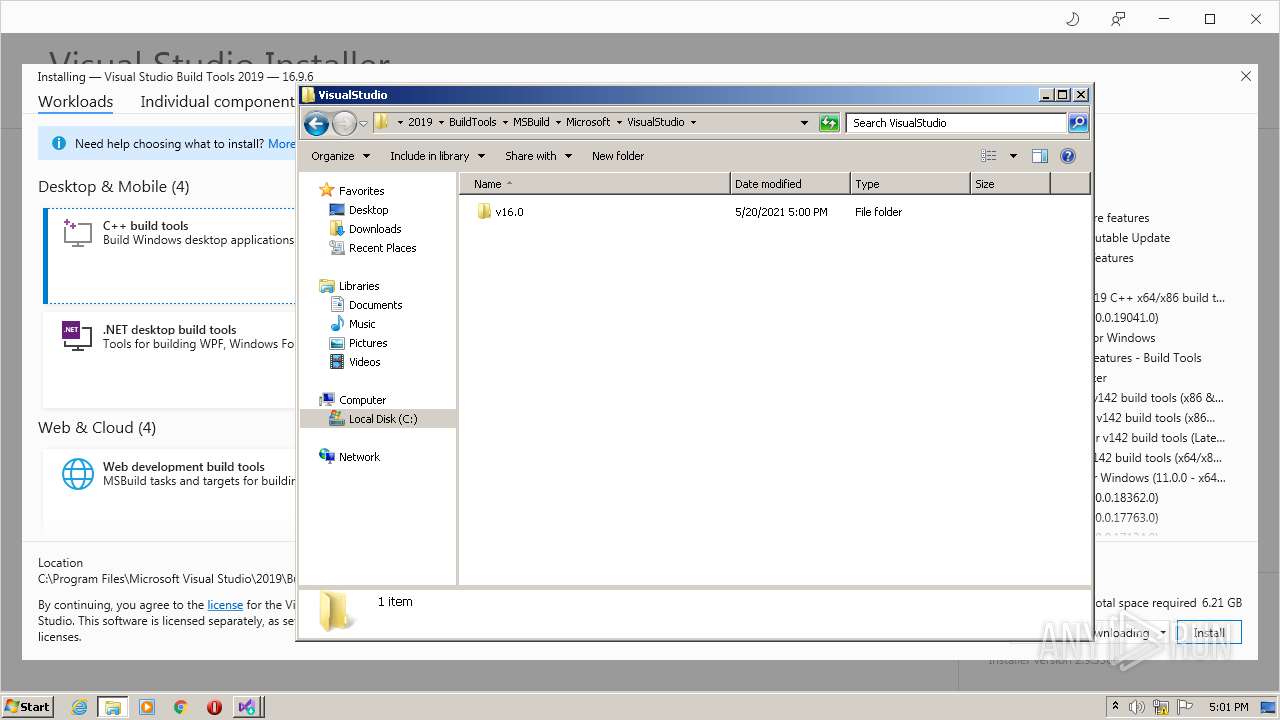
Task: Open Favorites in navigation pane
Action: 361,191
